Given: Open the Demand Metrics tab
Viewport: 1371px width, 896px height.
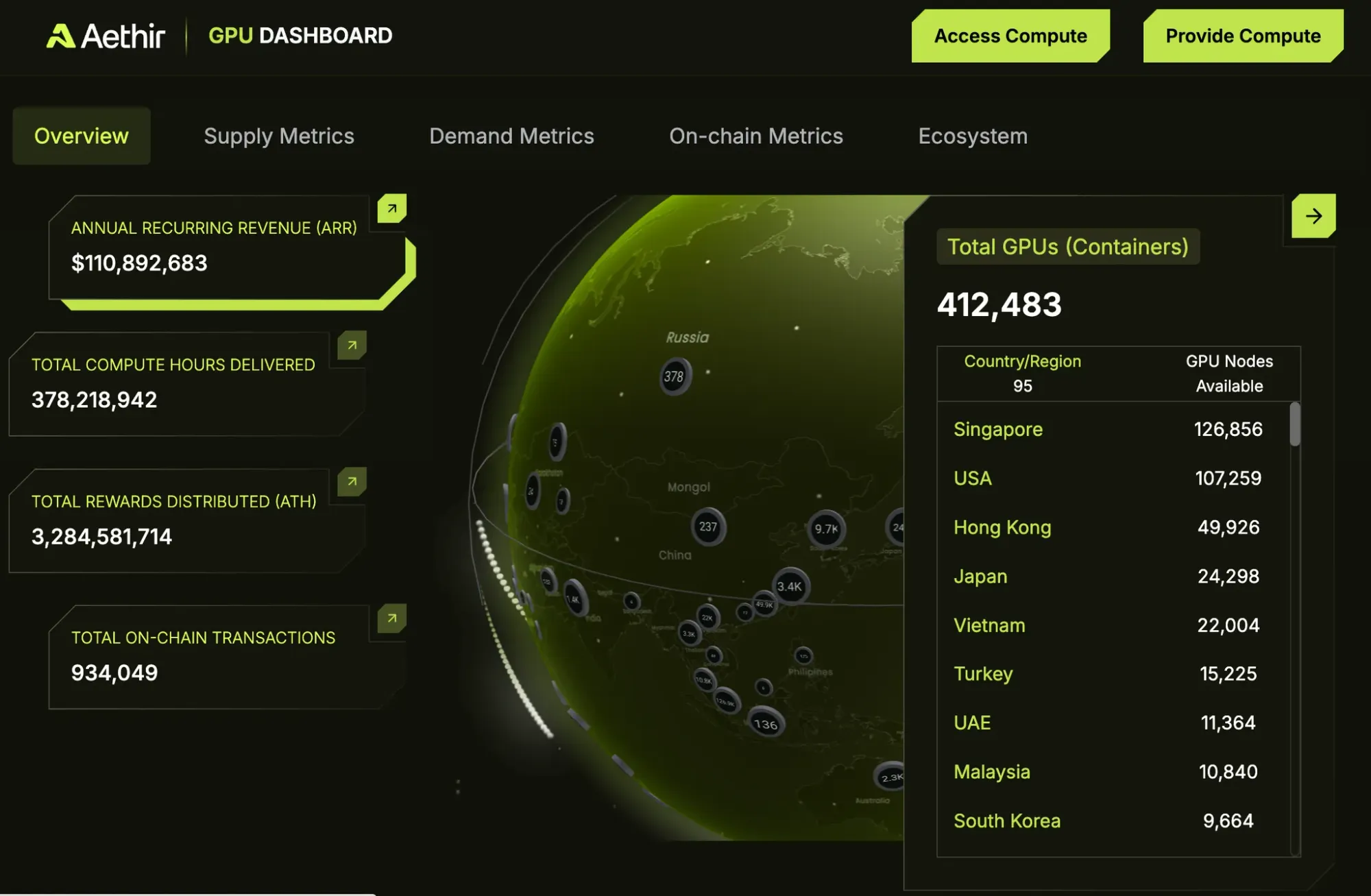Looking at the screenshot, I should click(x=511, y=136).
